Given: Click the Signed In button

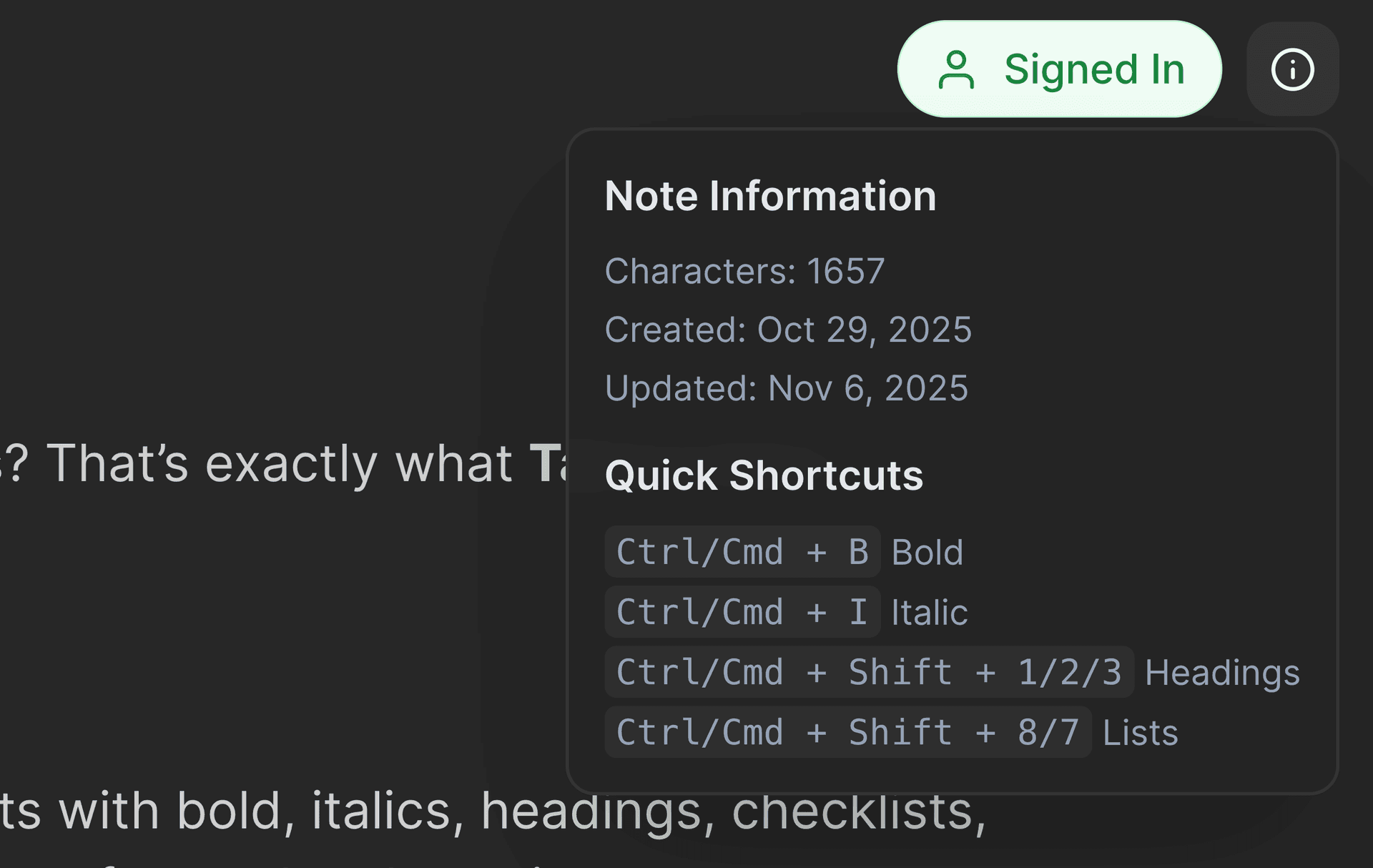Looking at the screenshot, I should [1058, 69].
